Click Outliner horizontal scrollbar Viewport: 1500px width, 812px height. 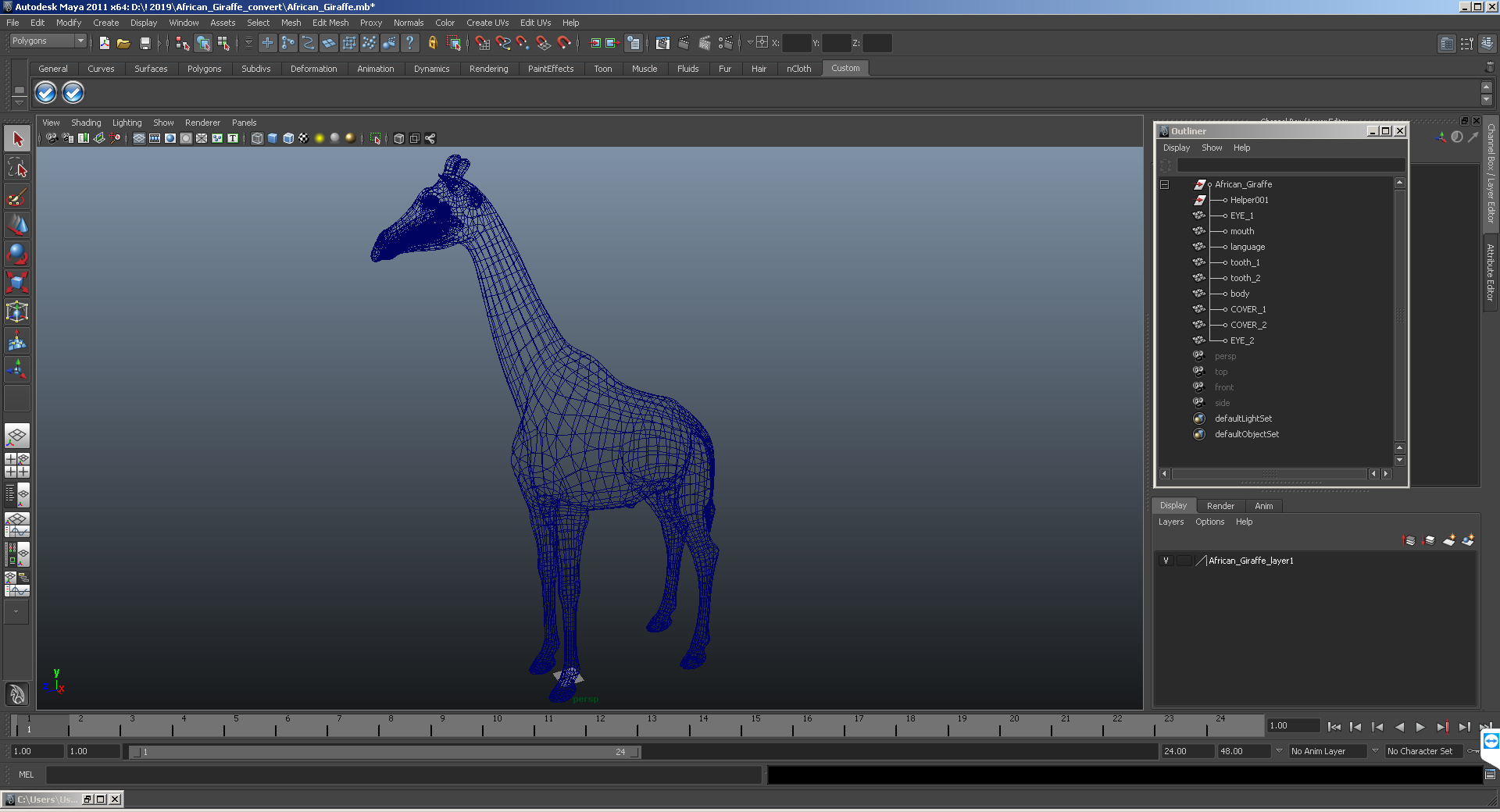point(1269,474)
